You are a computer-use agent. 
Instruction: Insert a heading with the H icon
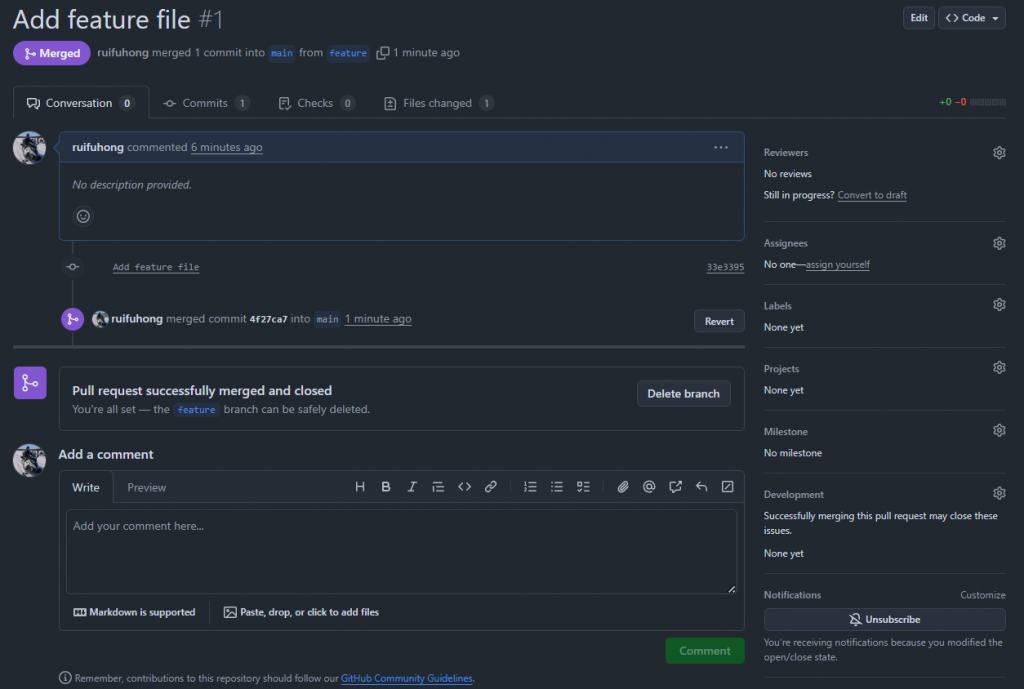360,487
